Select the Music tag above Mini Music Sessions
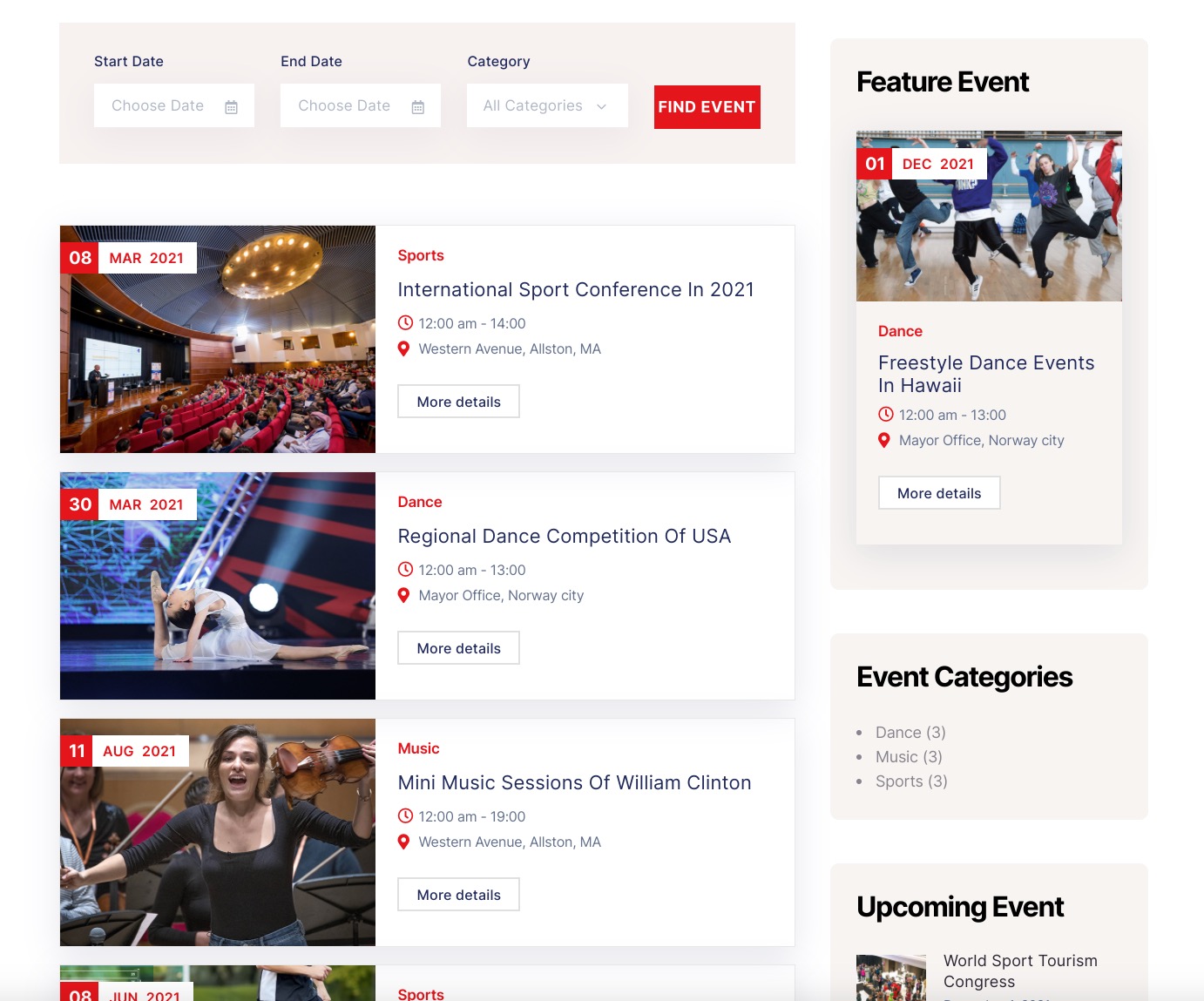 (x=419, y=748)
